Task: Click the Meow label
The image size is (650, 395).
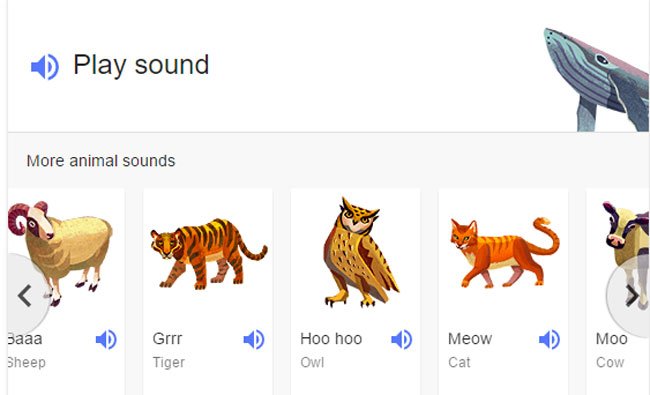Action: click(470, 339)
